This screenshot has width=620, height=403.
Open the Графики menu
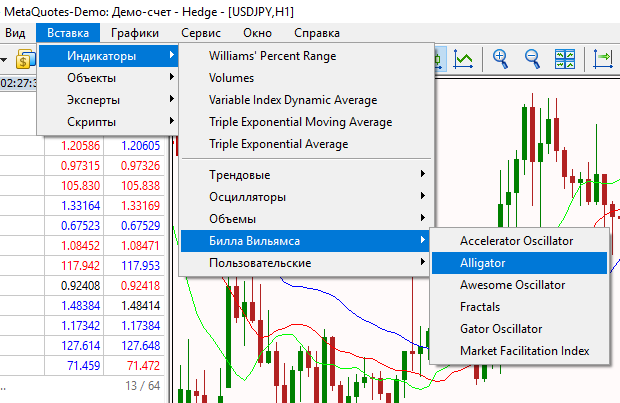(x=135, y=33)
